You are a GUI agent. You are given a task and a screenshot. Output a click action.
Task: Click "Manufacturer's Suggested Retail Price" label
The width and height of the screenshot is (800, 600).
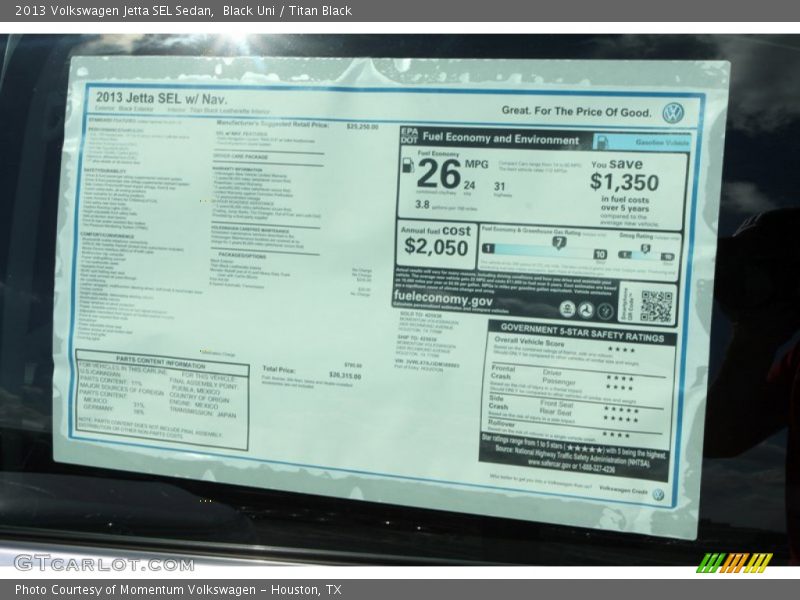click(272, 124)
